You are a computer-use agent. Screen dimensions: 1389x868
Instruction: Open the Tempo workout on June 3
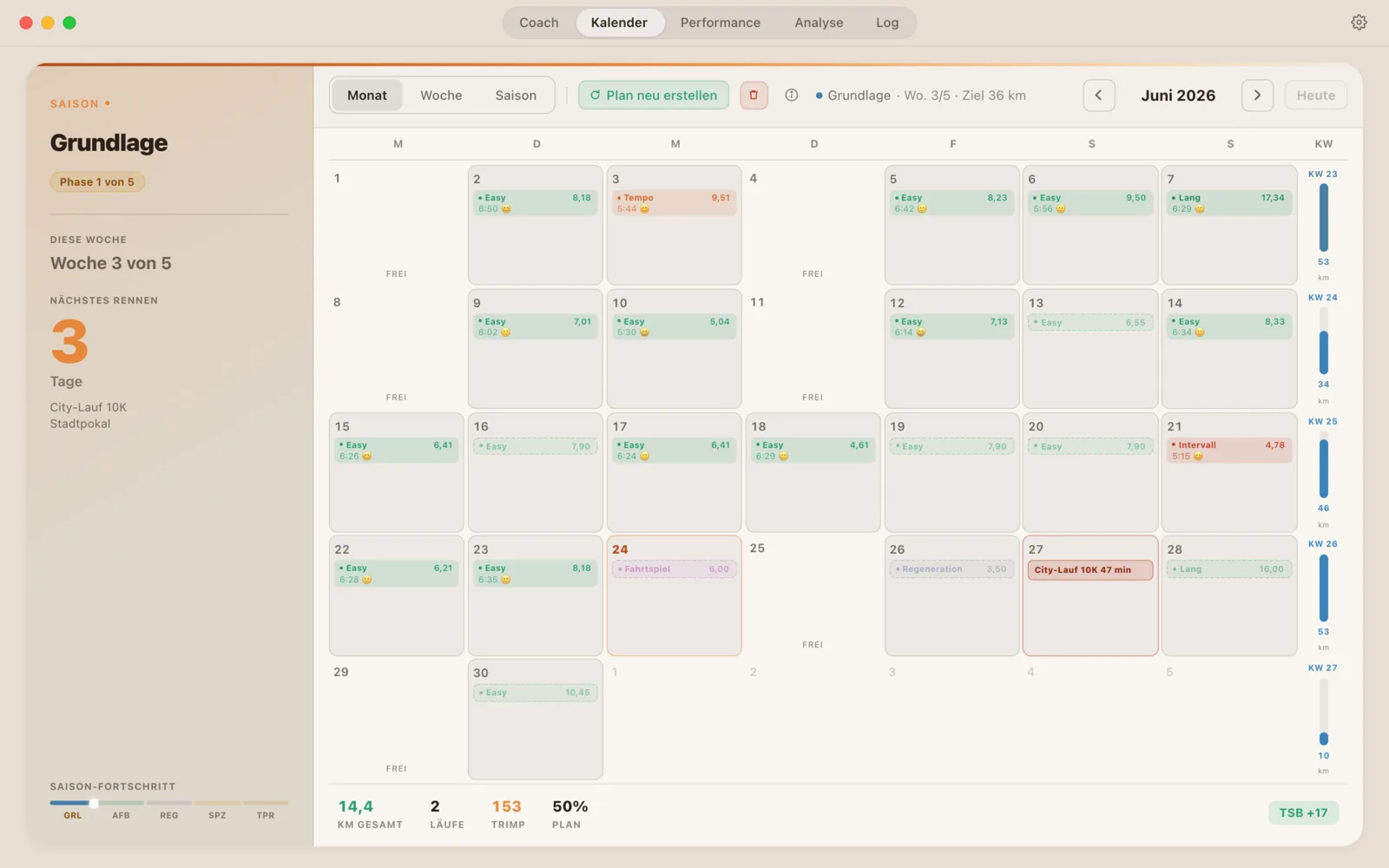pyautogui.click(x=674, y=203)
